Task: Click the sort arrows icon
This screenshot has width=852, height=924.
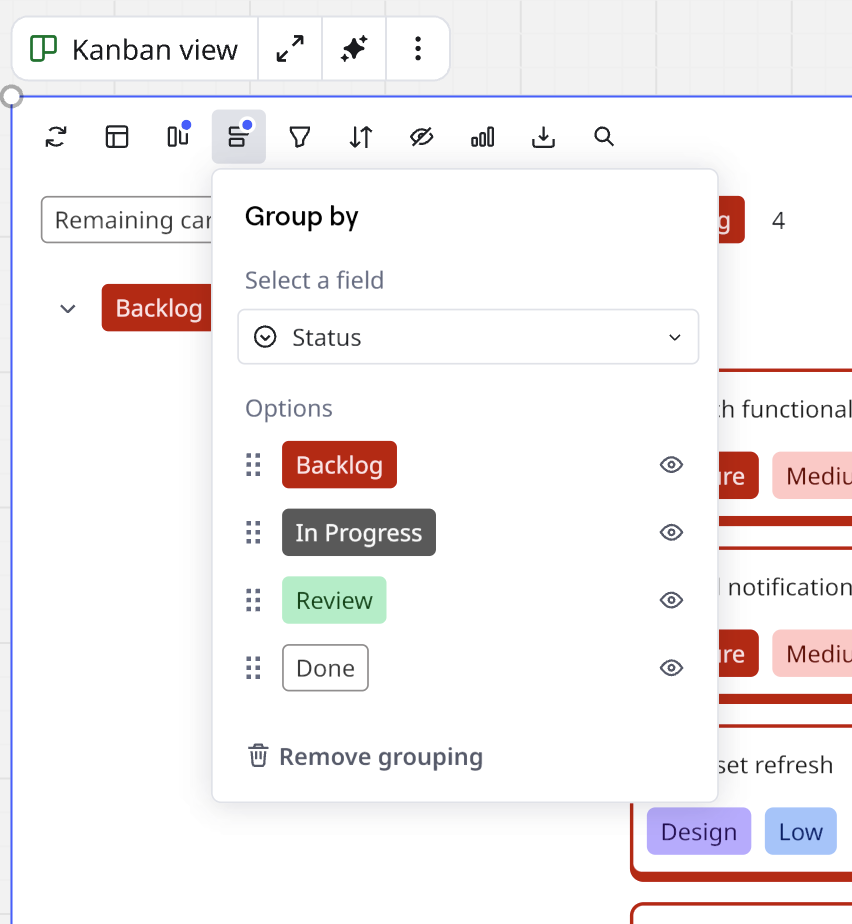Action: (x=361, y=137)
